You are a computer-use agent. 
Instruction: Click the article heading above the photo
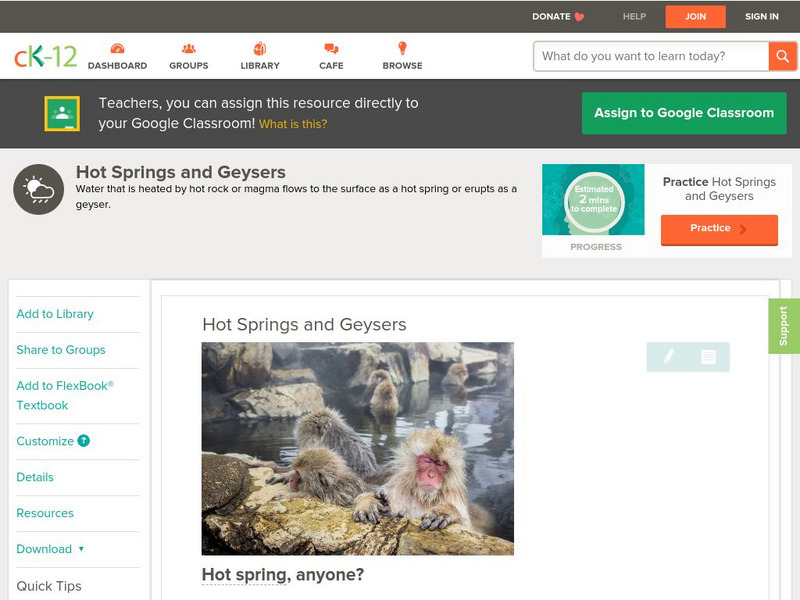point(304,324)
